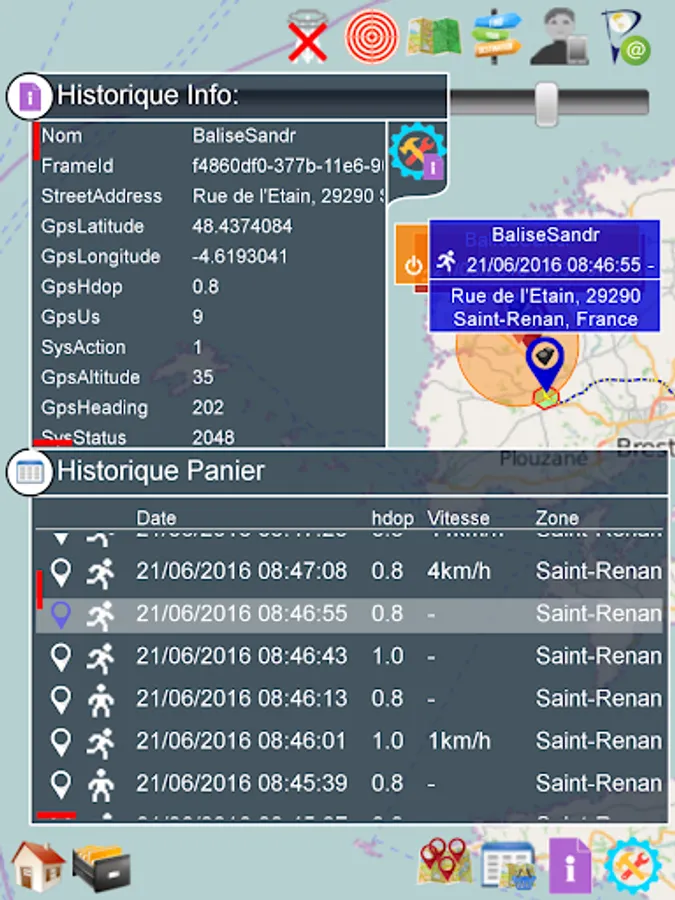675x900 pixels.
Task: Click the GpsHeading value 202
Action: [208, 408]
